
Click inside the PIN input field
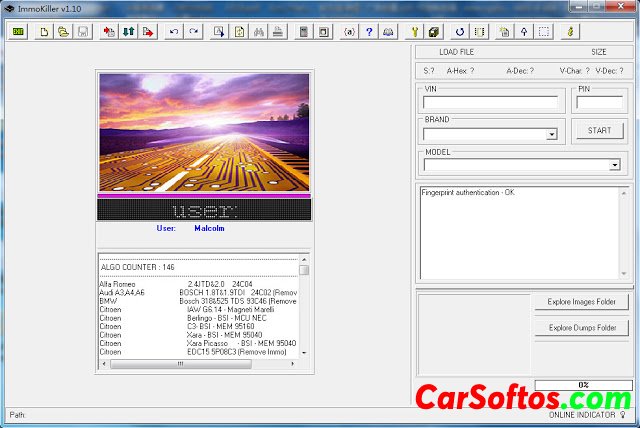pos(599,102)
